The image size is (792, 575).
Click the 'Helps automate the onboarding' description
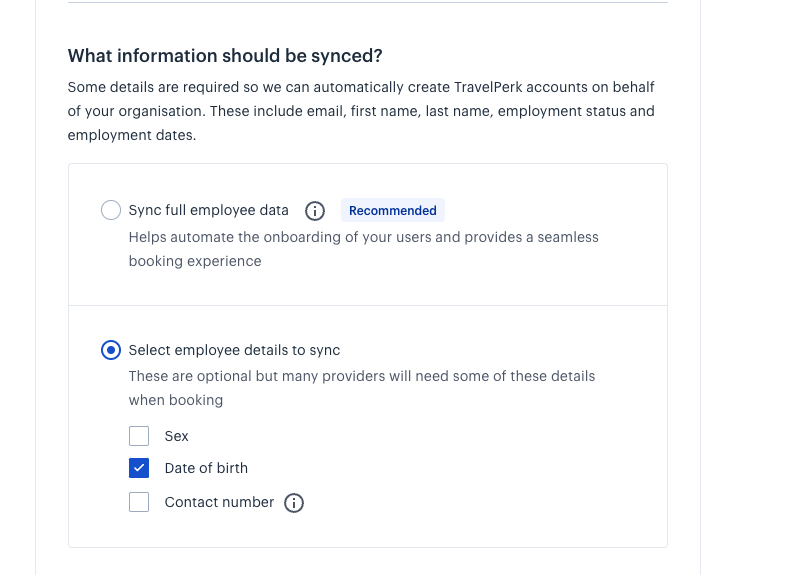(364, 249)
